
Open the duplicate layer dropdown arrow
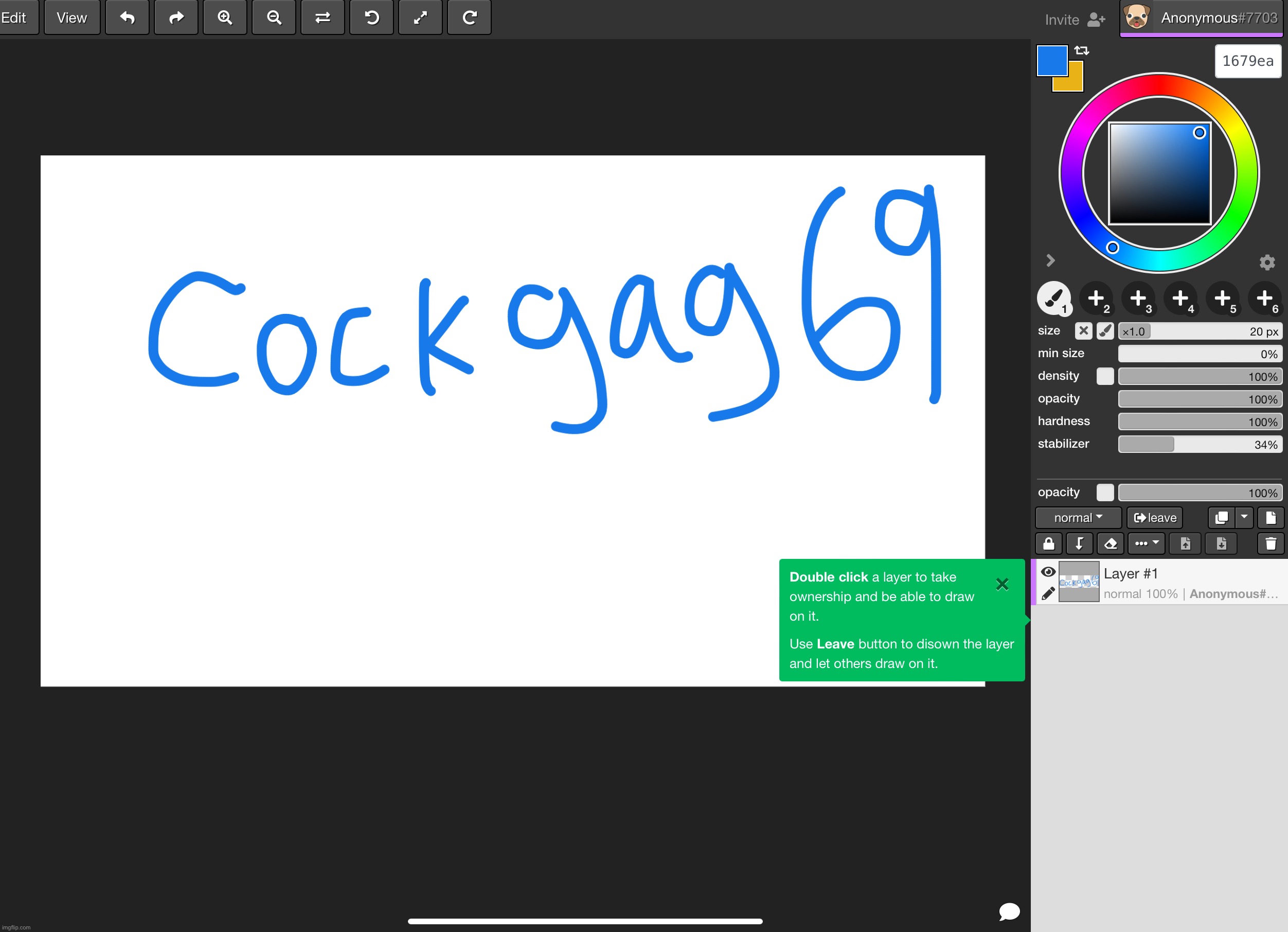1244,518
